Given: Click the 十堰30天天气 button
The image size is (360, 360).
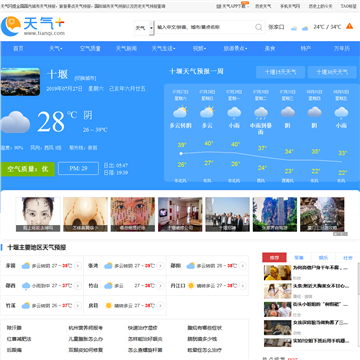Looking at the screenshot, I should tap(332, 72).
